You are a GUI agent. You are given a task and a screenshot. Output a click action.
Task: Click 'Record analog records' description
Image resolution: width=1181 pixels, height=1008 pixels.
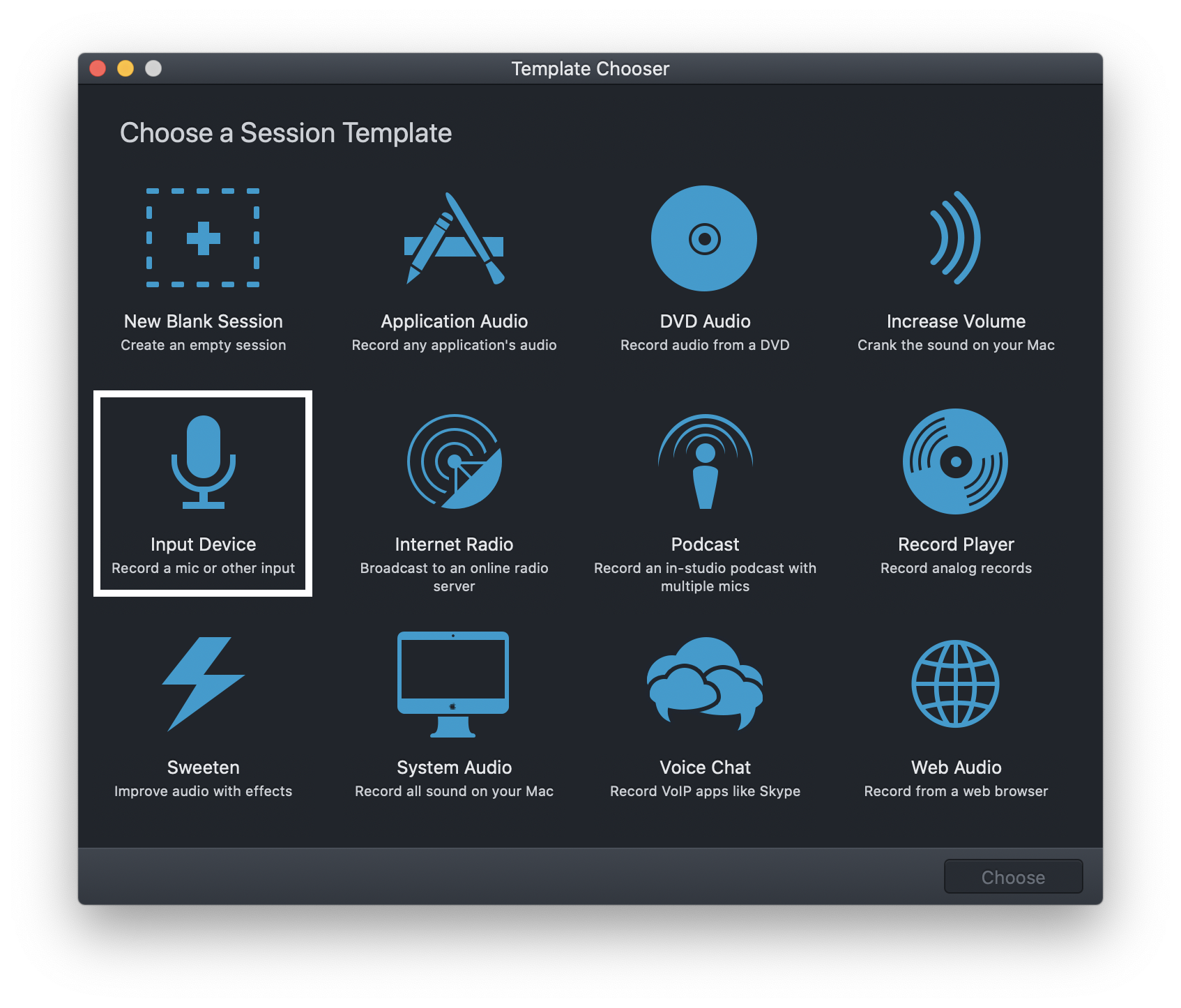coord(956,568)
